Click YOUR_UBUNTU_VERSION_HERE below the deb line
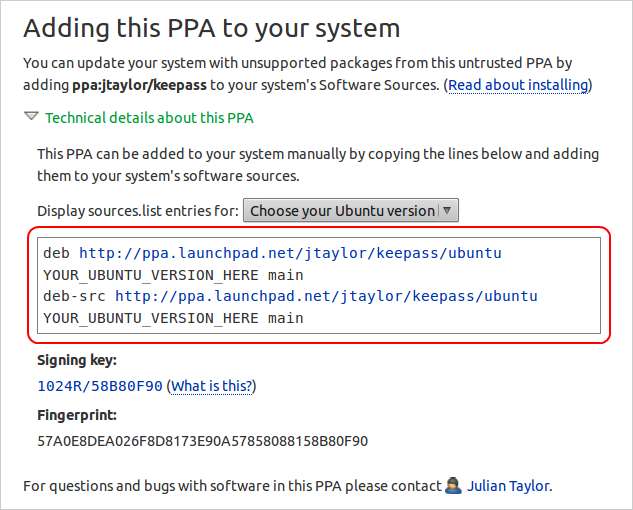The image size is (633, 510). [x=151, y=275]
